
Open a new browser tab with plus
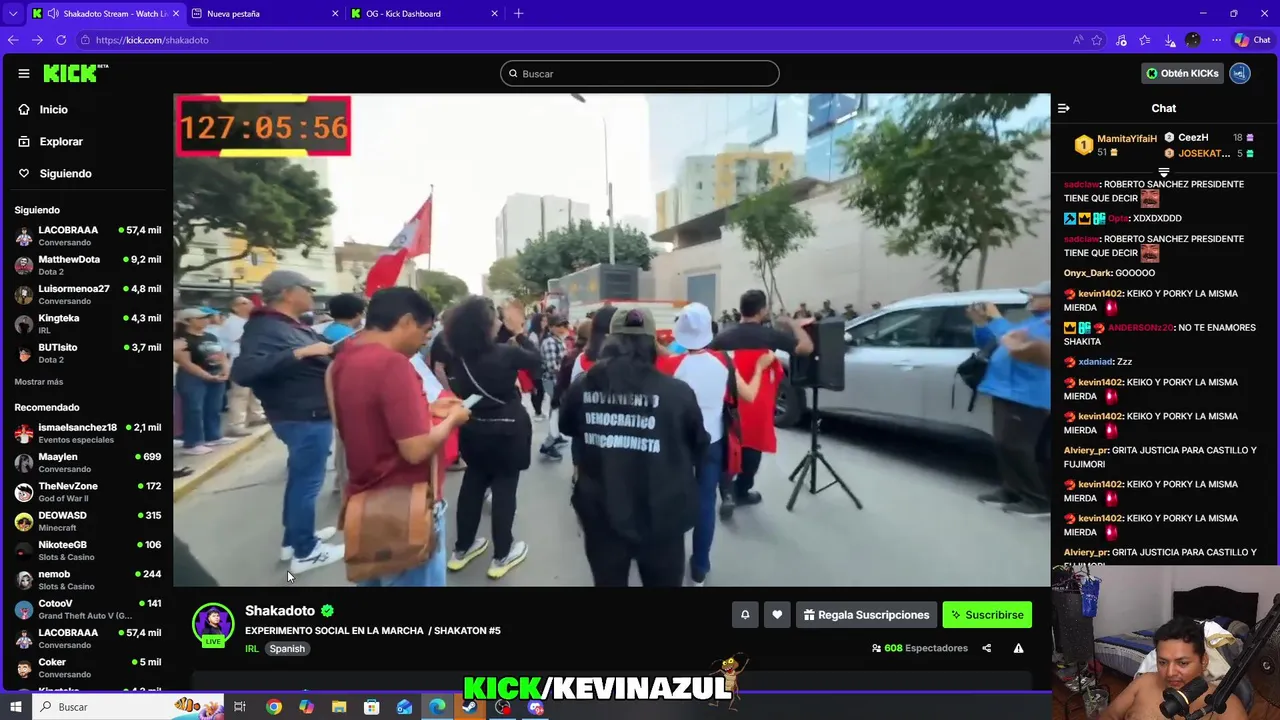[x=518, y=14]
